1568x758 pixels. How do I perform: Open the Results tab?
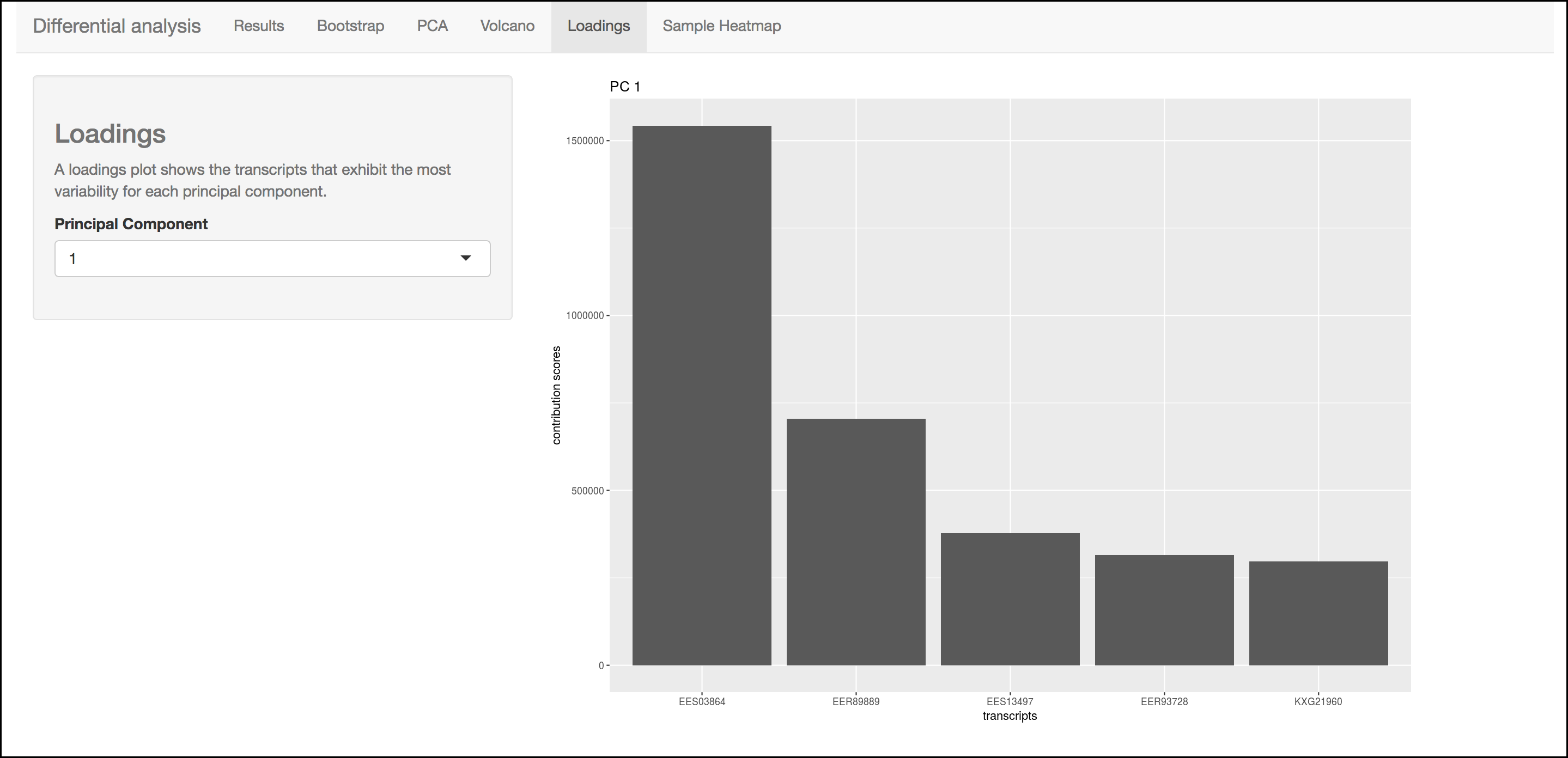point(259,26)
